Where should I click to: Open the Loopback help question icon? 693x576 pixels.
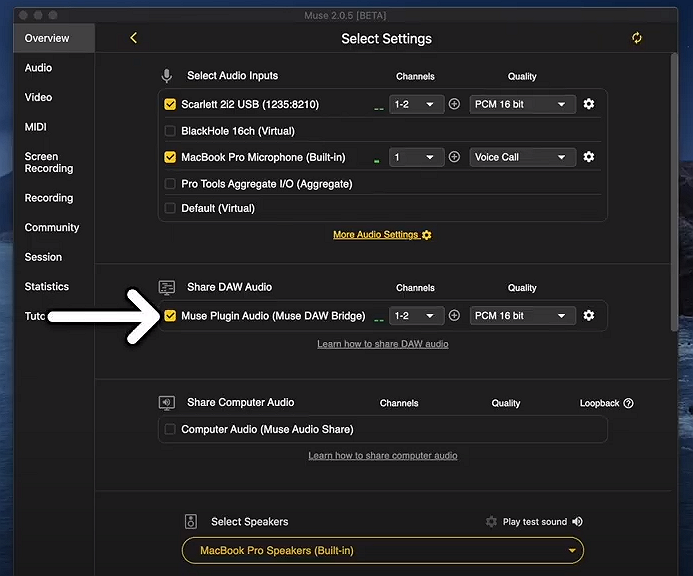point(628,403)
